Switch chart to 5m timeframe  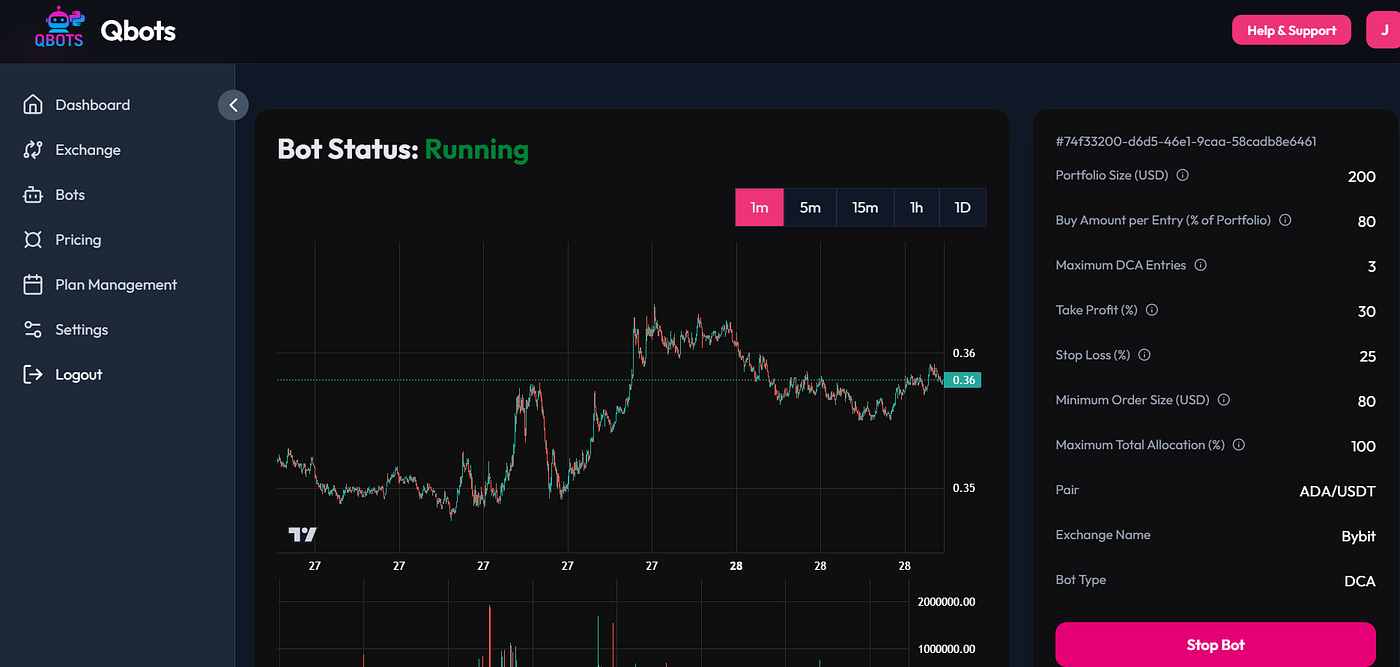810,208
